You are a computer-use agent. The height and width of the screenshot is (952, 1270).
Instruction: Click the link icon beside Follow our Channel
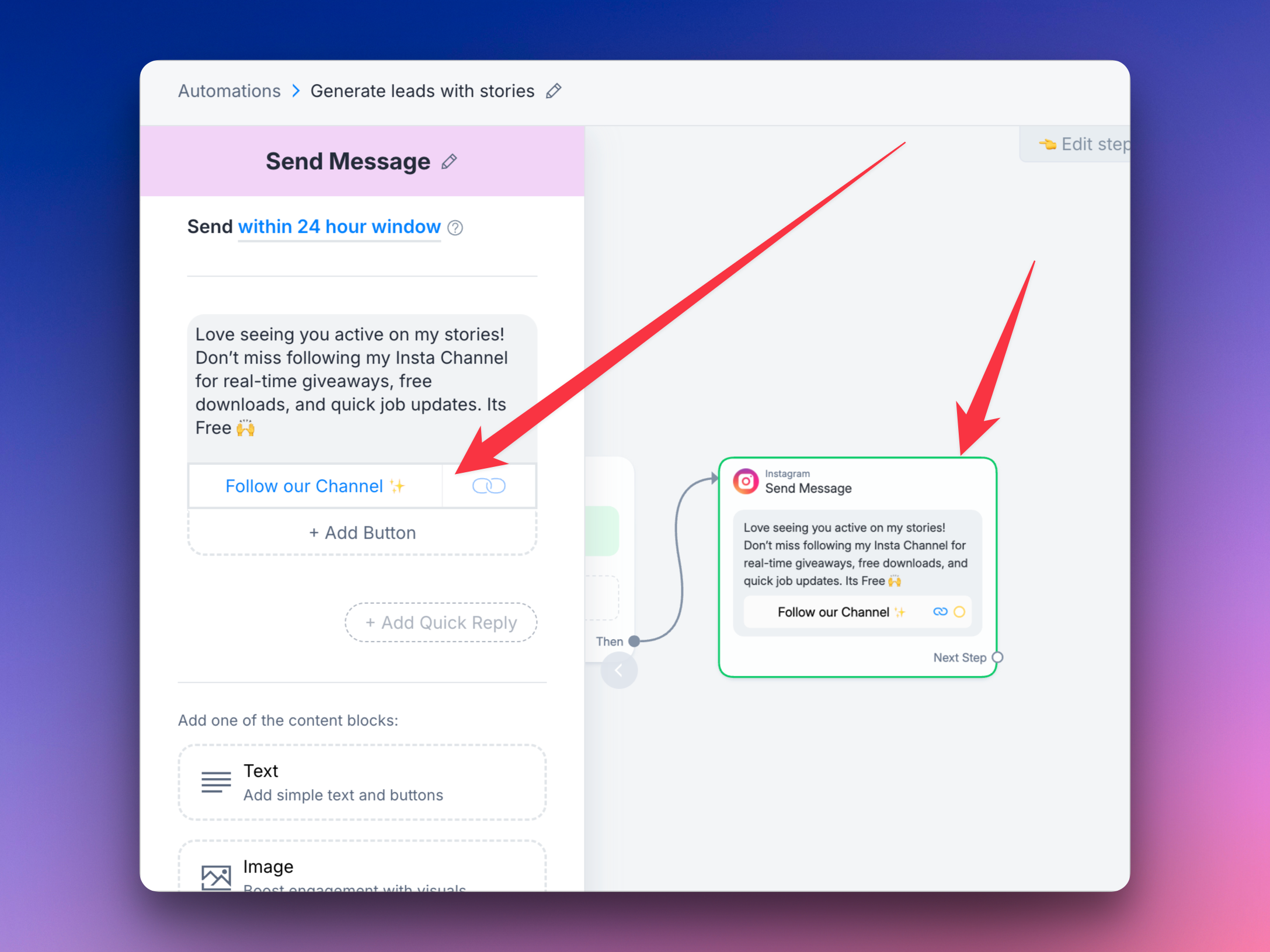[489, 486]
